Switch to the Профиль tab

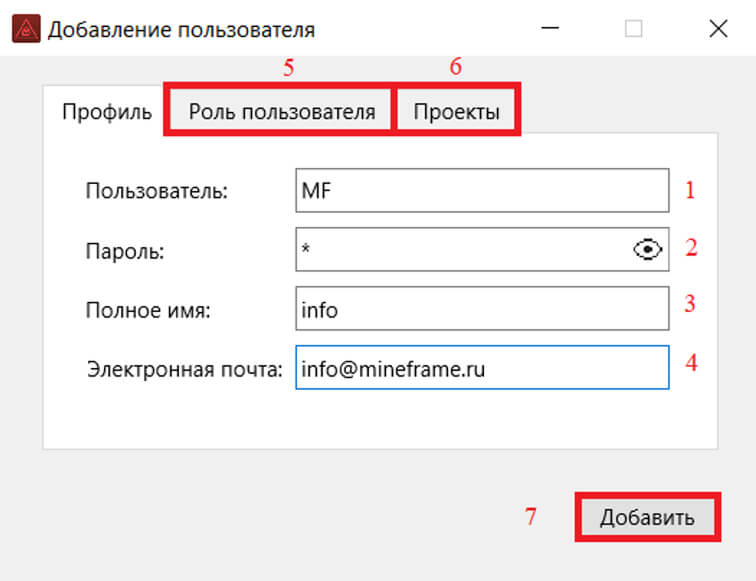pyautogui.click(x=107, y=111)
